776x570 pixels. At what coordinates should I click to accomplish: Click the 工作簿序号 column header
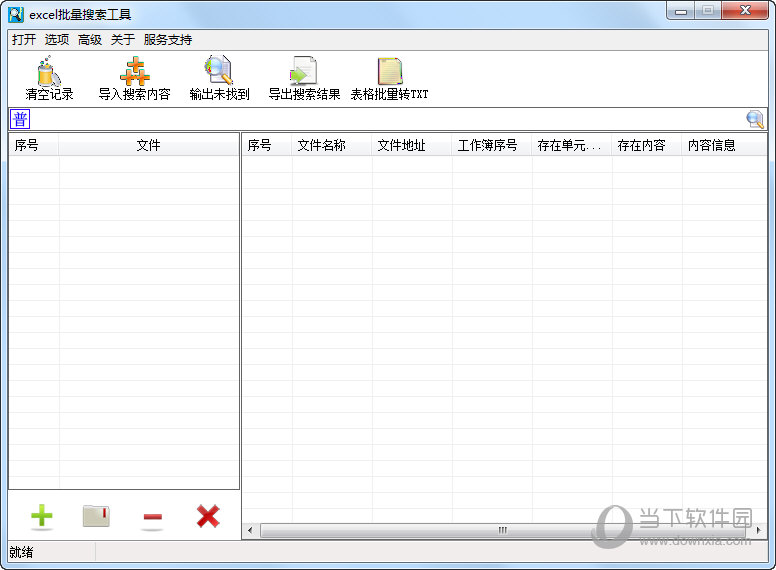pyautogui.click(x=491, y=145)
